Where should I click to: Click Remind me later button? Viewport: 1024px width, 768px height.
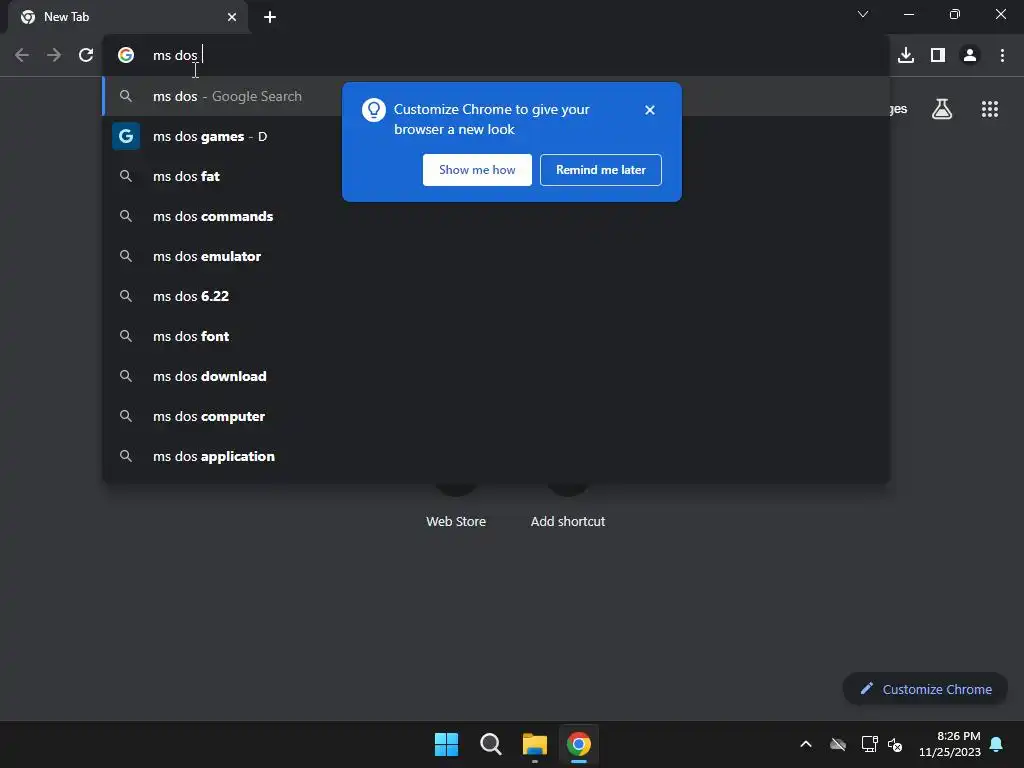pyautogui.click(x=601, y=170)
